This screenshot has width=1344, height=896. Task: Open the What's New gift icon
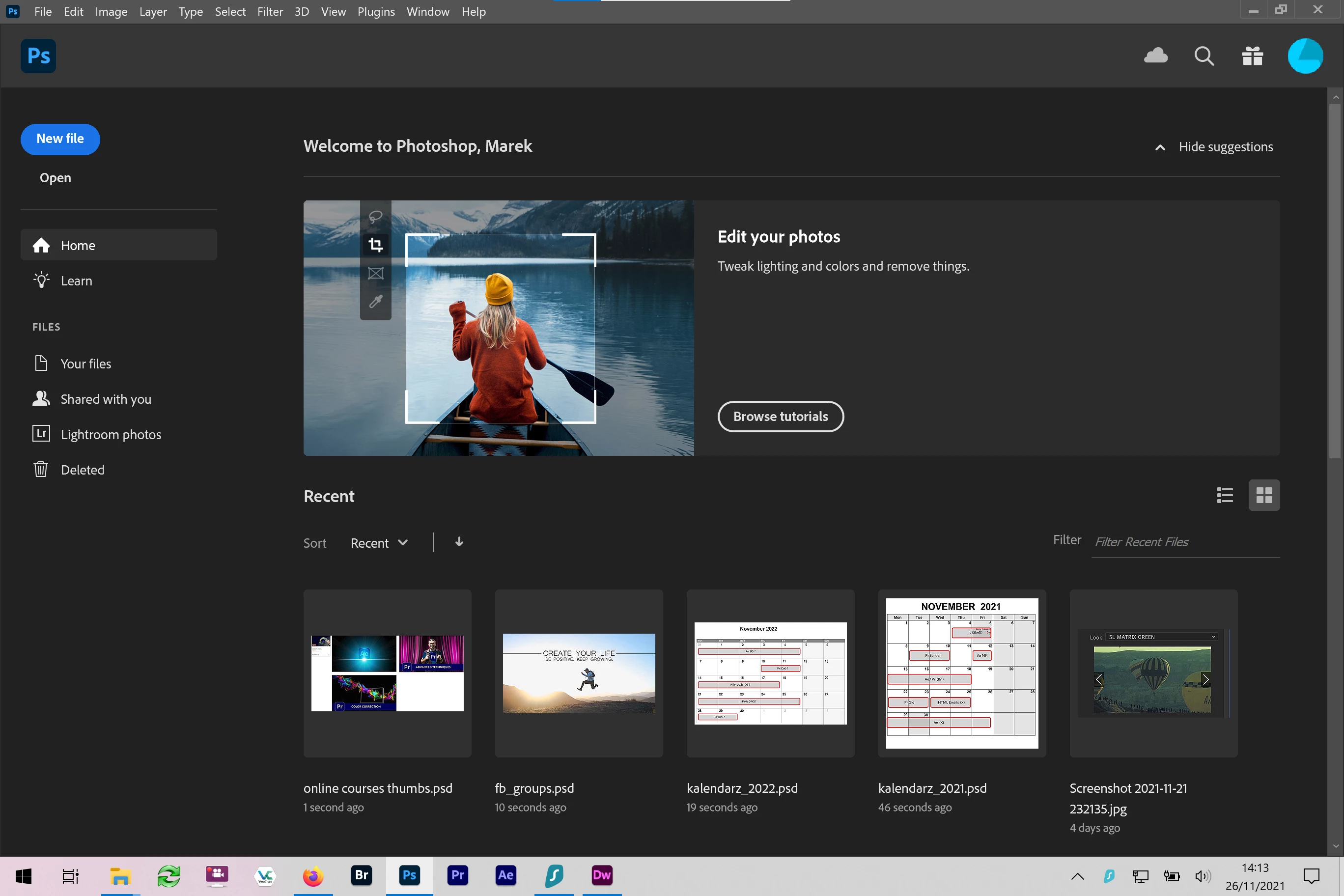[1252, 56]
